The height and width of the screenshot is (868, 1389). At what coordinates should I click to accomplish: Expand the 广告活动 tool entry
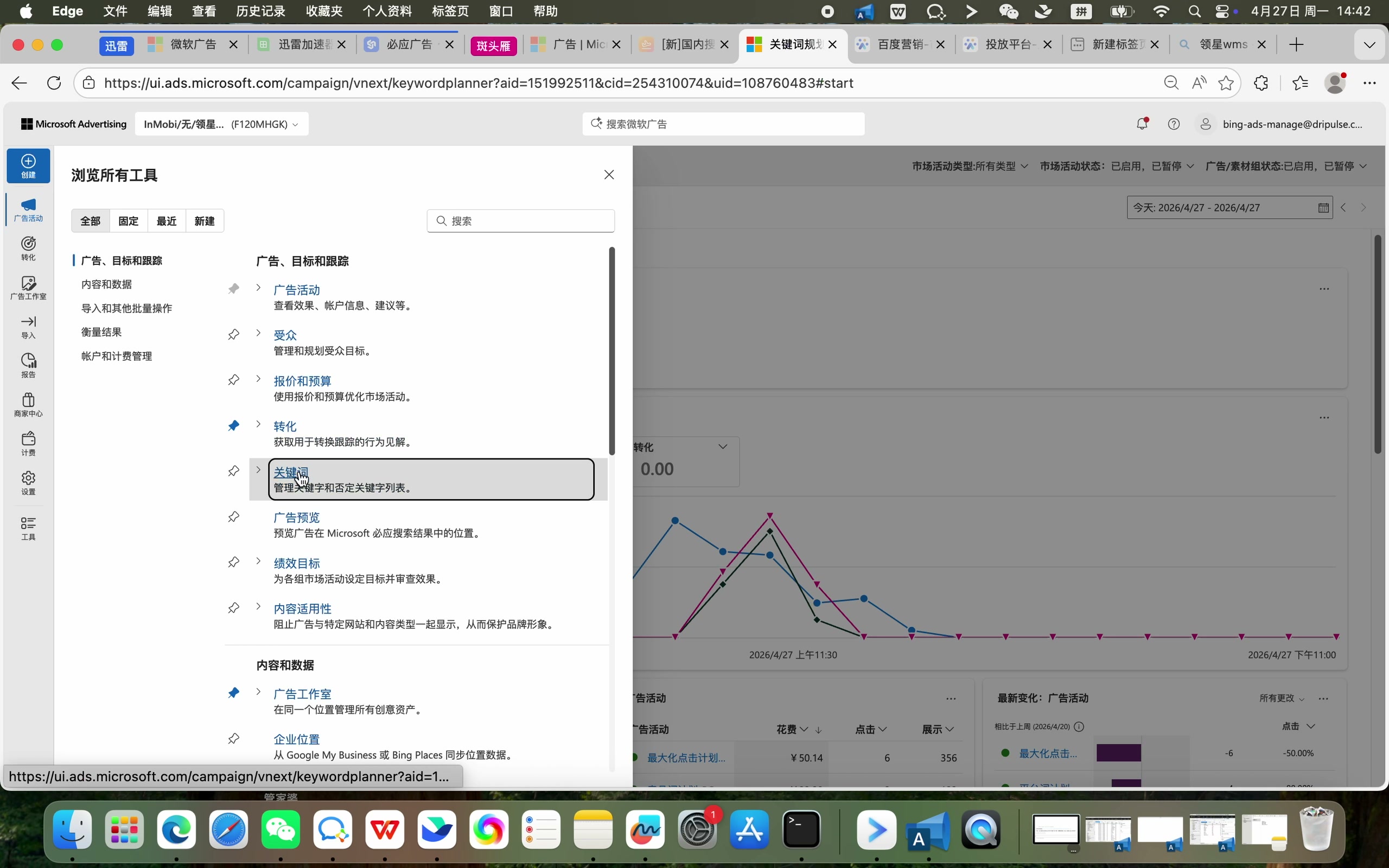(x=258, y=288)
